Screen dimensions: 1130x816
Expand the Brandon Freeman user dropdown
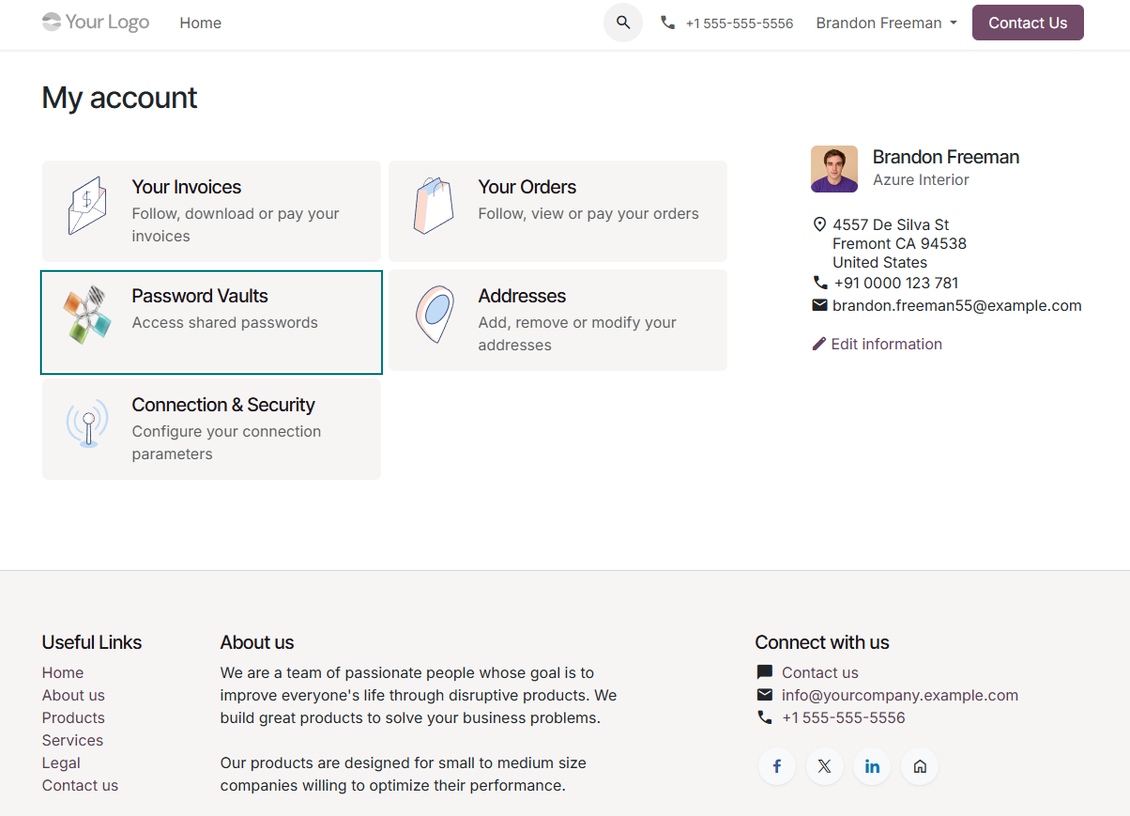pyautogui.click(x=886, y=23)
